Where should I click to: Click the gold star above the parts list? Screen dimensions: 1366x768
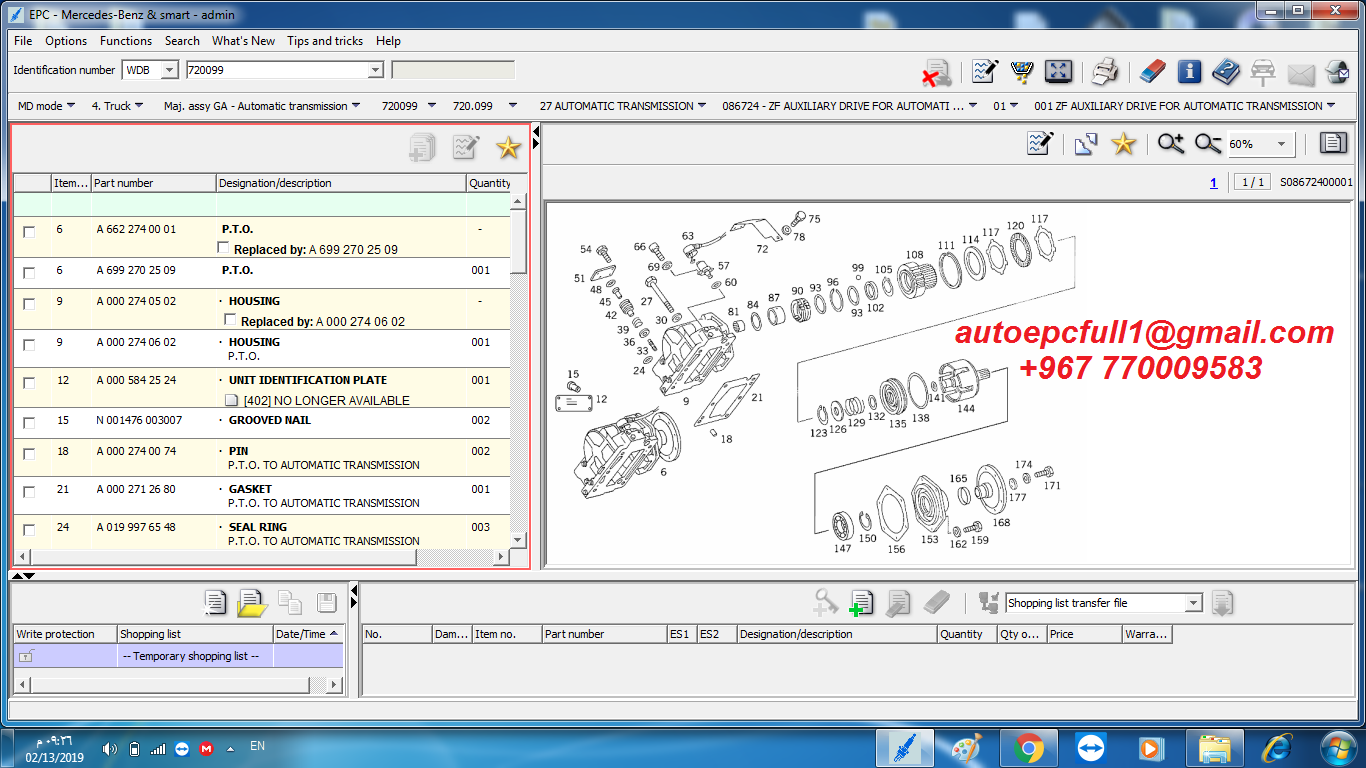point(509,148)
